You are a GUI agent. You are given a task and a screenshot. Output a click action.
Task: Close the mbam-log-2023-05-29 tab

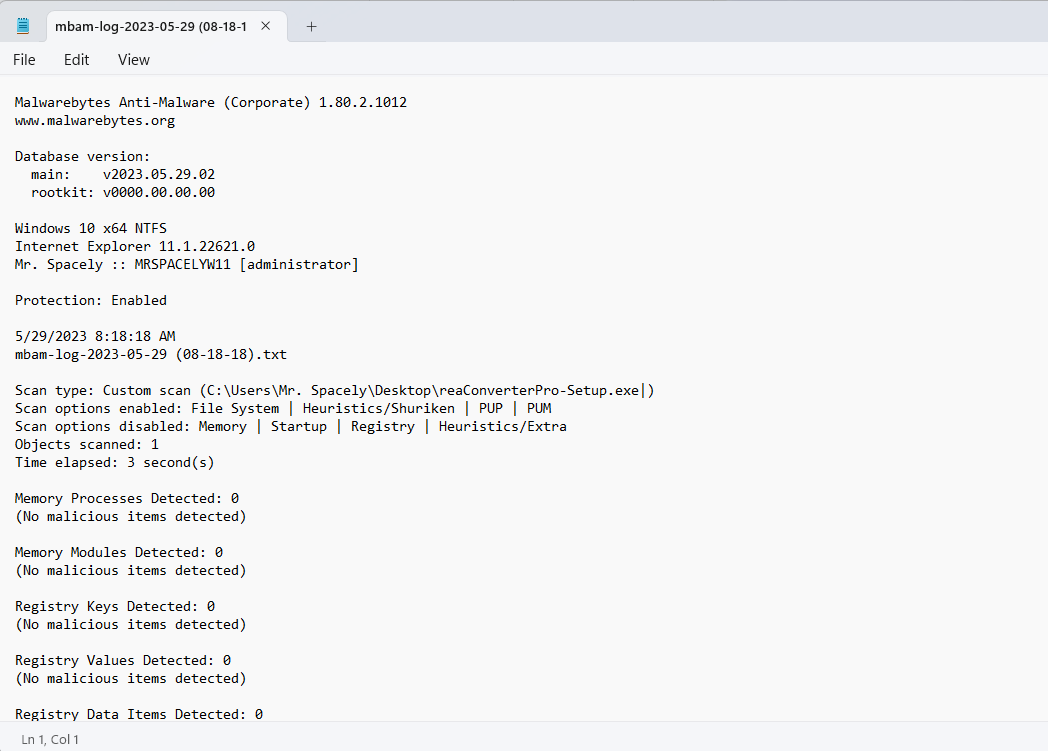coord(265,26)
